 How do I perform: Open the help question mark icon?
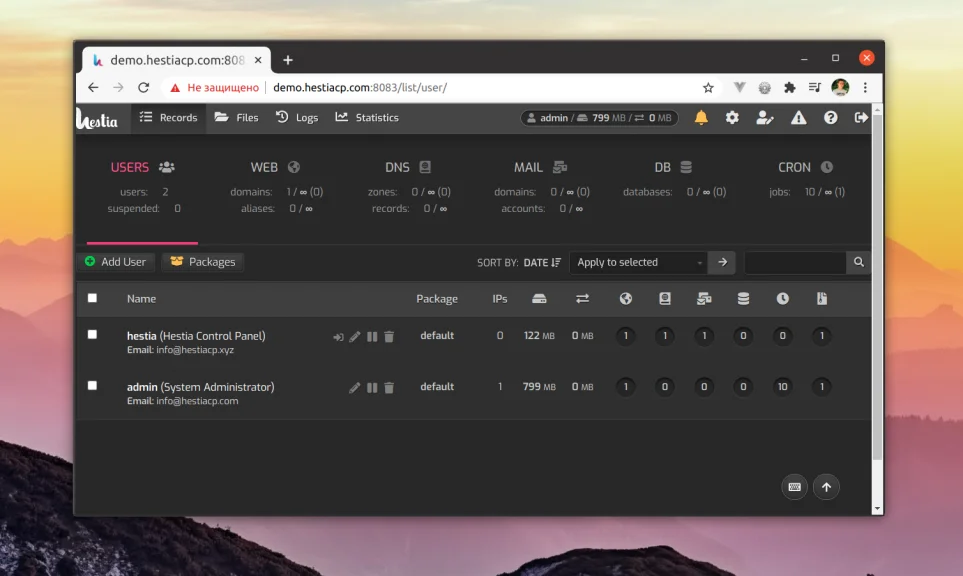(830, 118)
